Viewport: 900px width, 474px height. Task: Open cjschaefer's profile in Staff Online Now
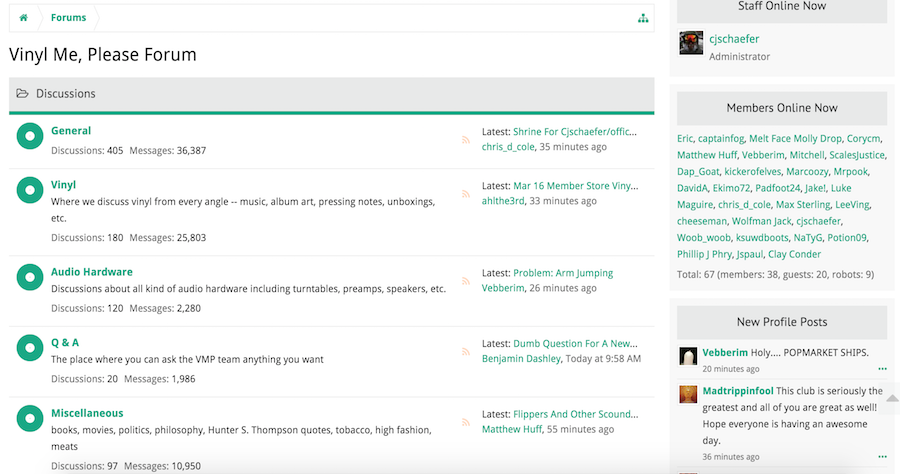[734, 39]
